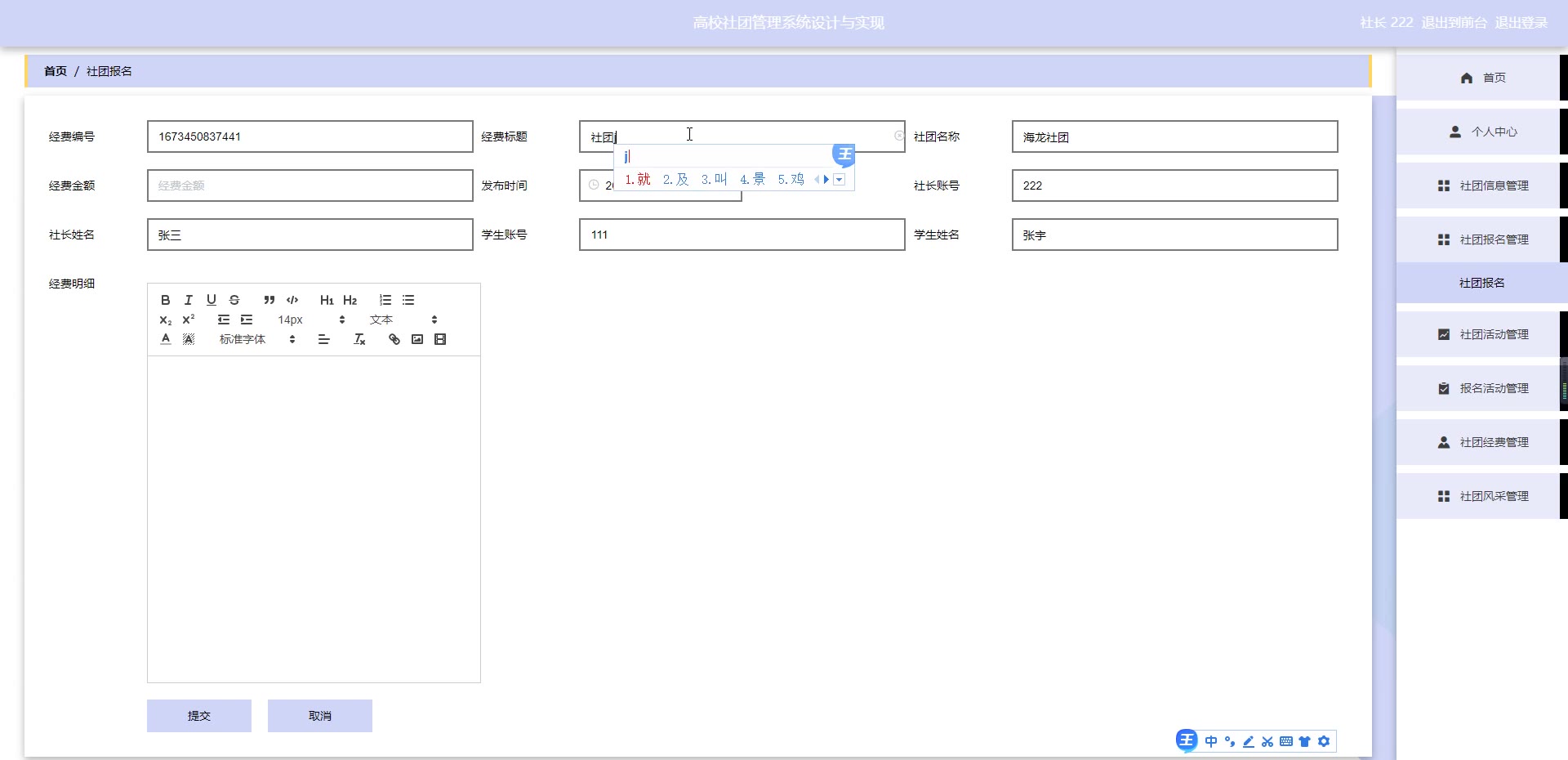Open 个人中心 in the sidebar
The height and width of the screenshot is (760, 1568).
(1478, 132)
